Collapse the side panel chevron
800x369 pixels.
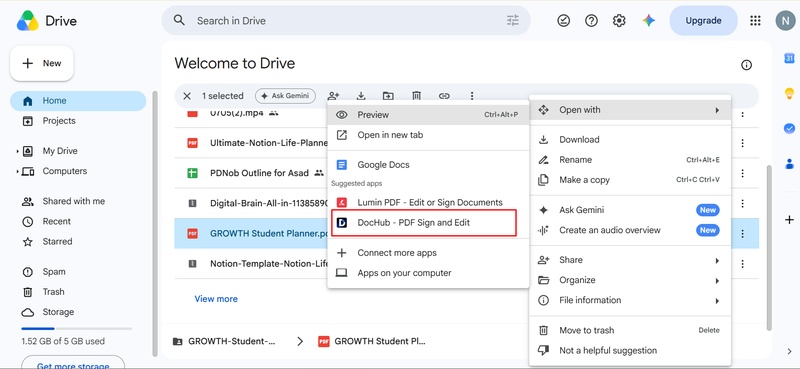789,351
